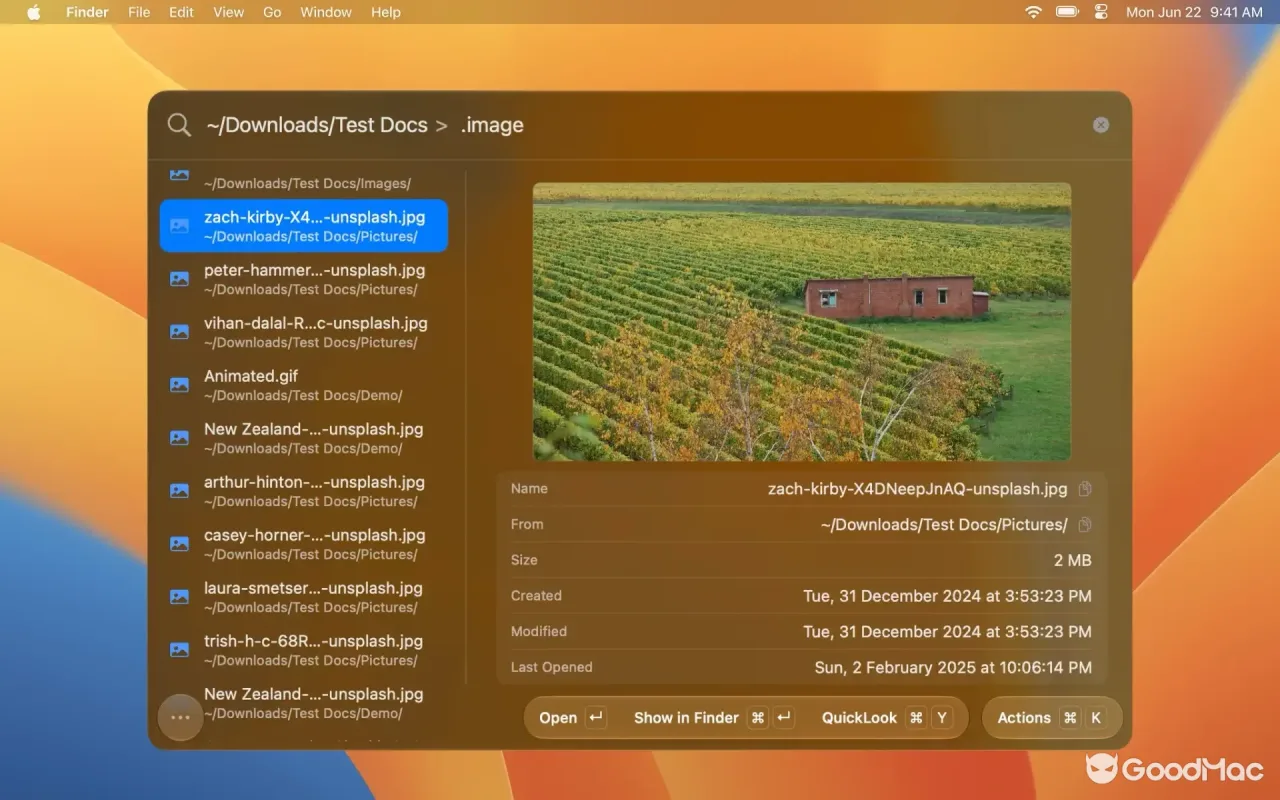Image resolution: width=1280 pixels, height=800 pixels.
Task: Click the QuickLook button
Action: 887,718
